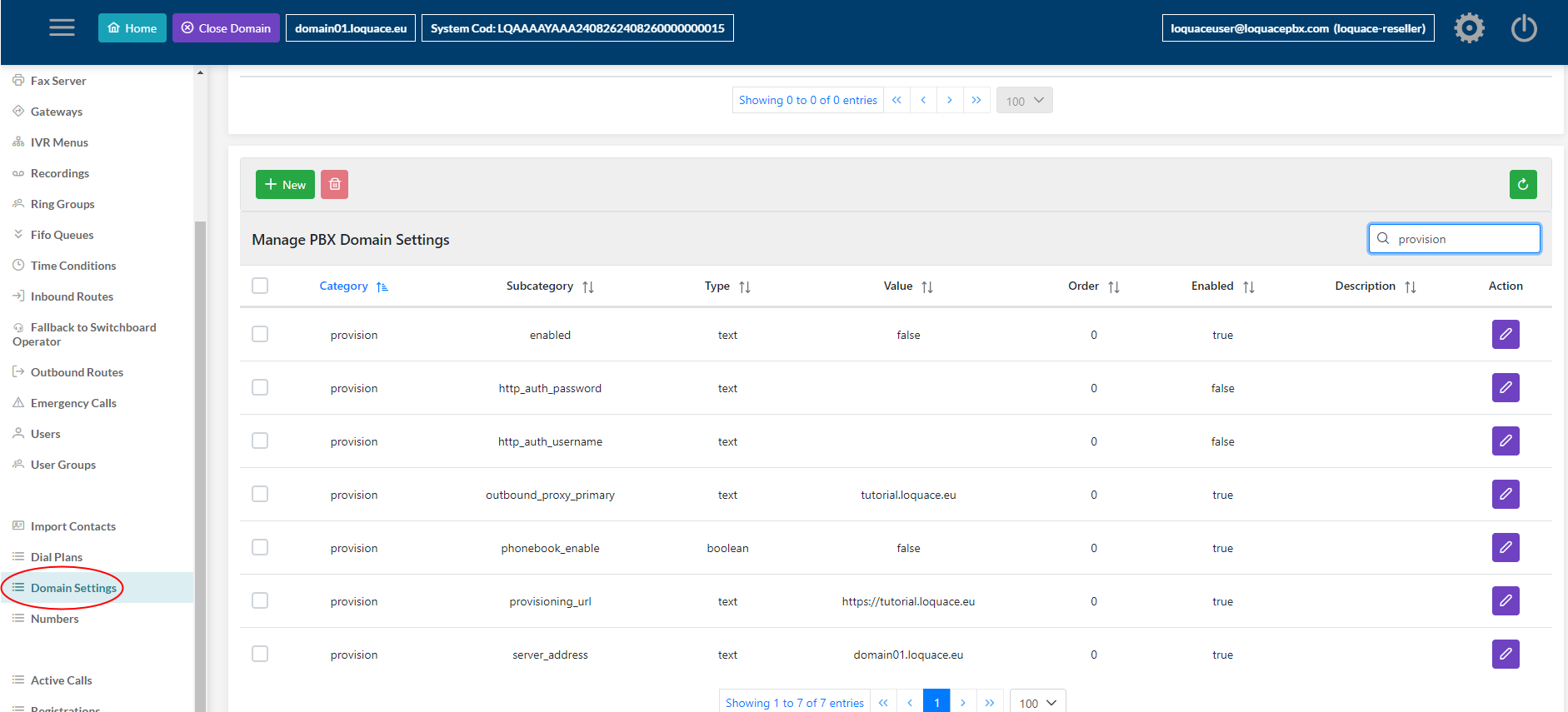Check the outbound_proxy_primary row checkbox

[x=260, y=494]
